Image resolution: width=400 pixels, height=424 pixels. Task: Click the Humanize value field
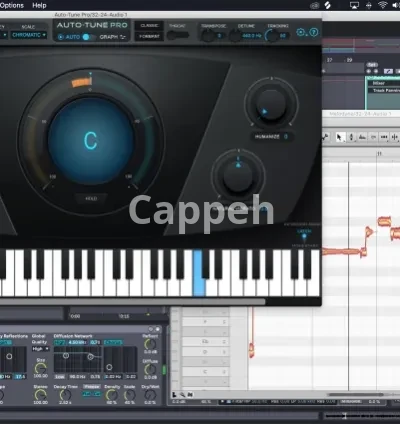point(286,137)
